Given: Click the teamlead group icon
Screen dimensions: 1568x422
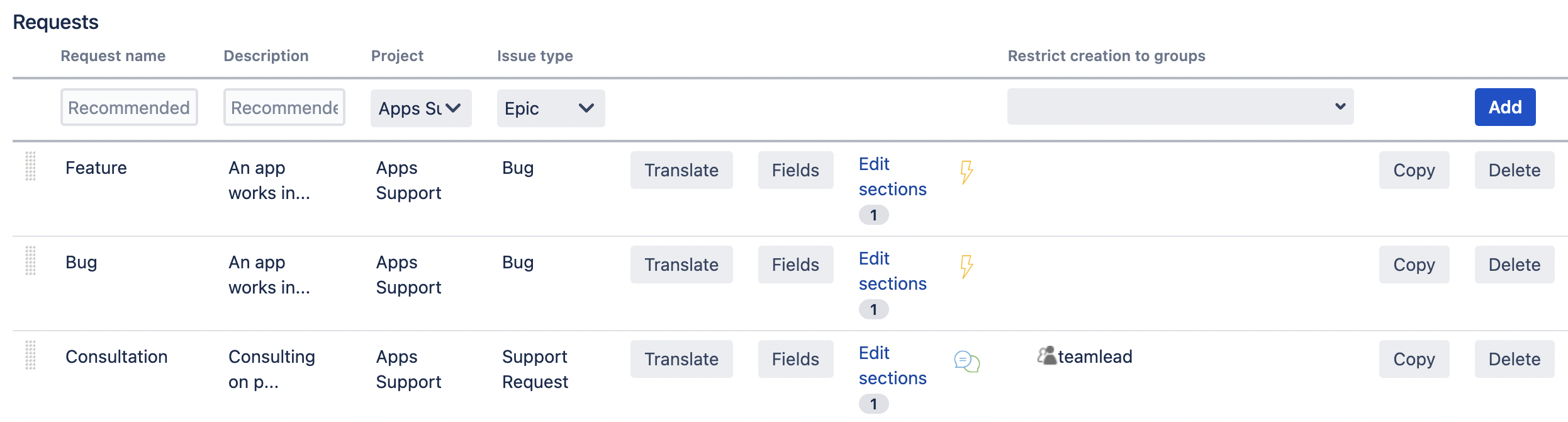Looking at the screenshot, I should point(1046,356).
